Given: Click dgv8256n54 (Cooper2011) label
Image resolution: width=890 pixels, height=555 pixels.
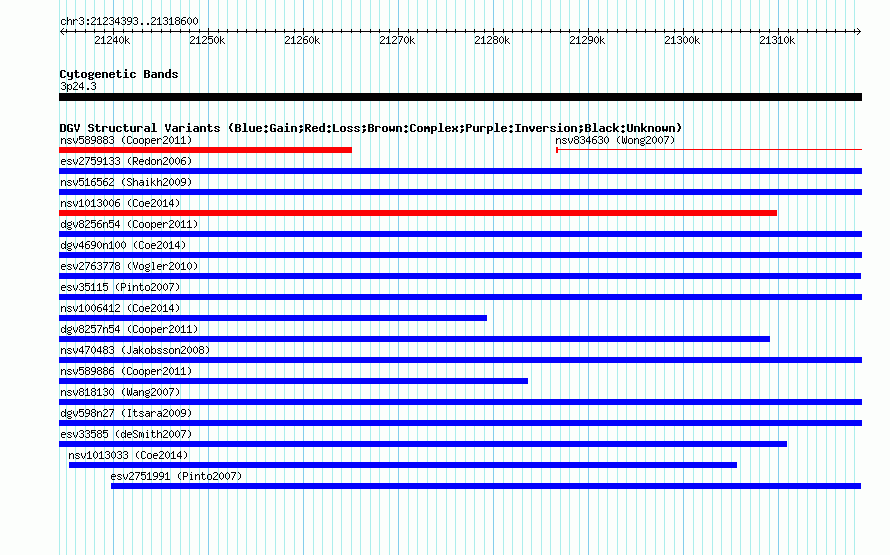Looking at the screenshot, I should (129, 224).
